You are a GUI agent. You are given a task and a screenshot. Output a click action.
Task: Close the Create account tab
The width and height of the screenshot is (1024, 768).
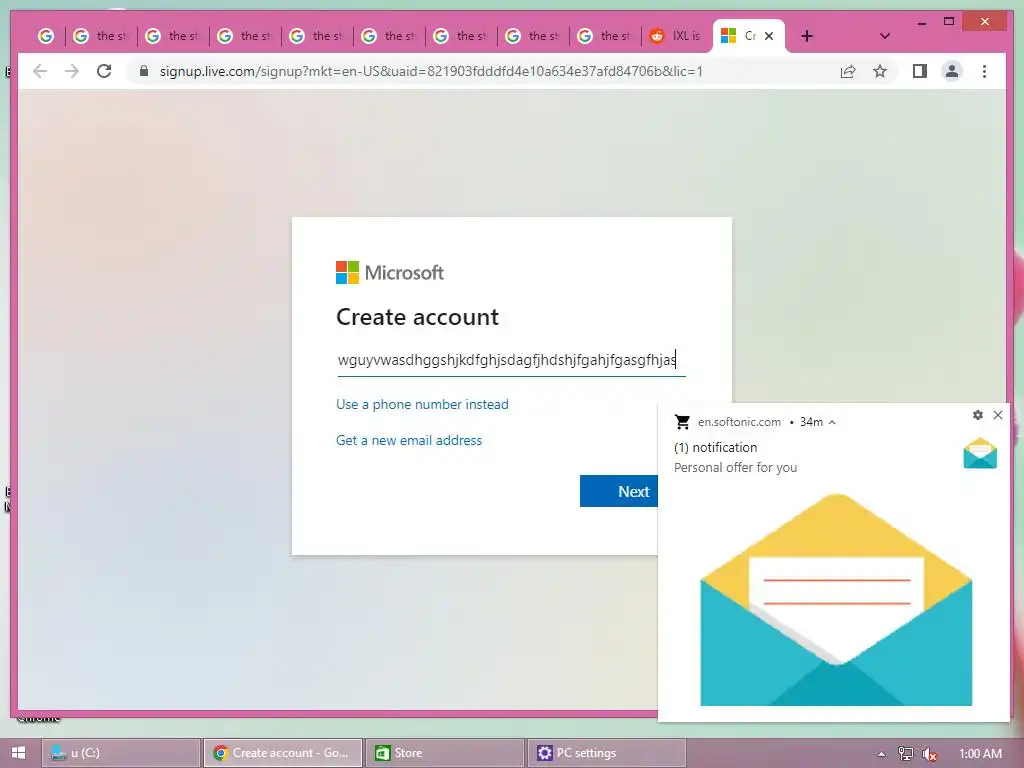tap(769, 36)
